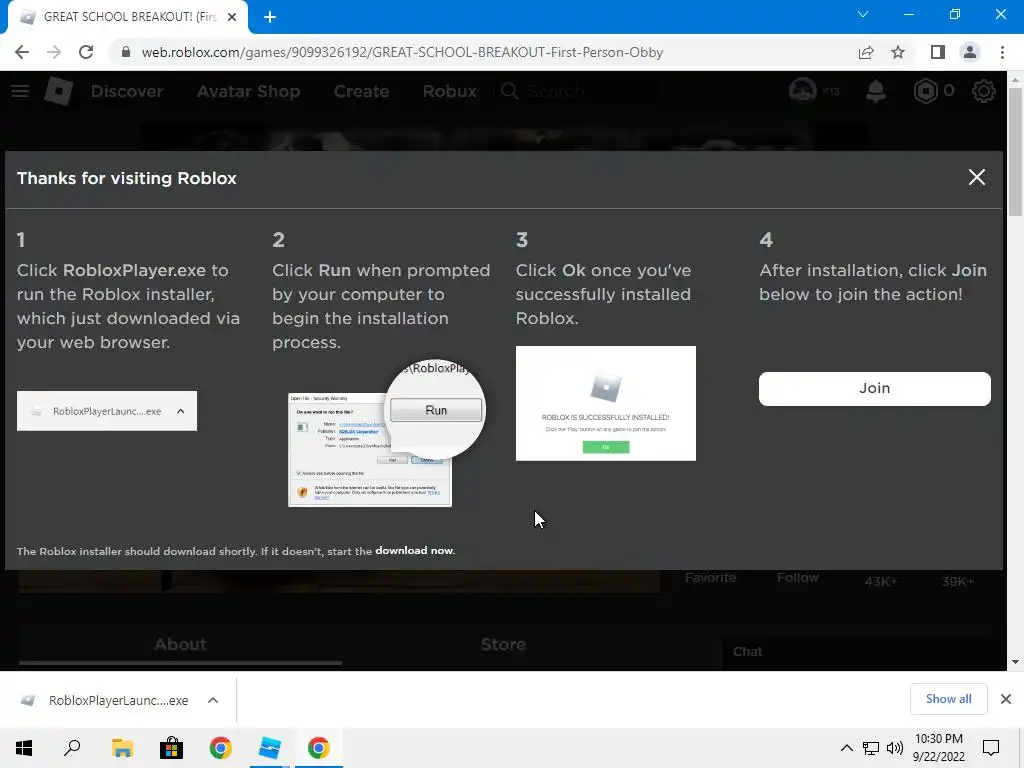Open the Roblox hamburger menu icon
Image resolution: width=1024 pixels, height=768 pixels.
(20, 91)
